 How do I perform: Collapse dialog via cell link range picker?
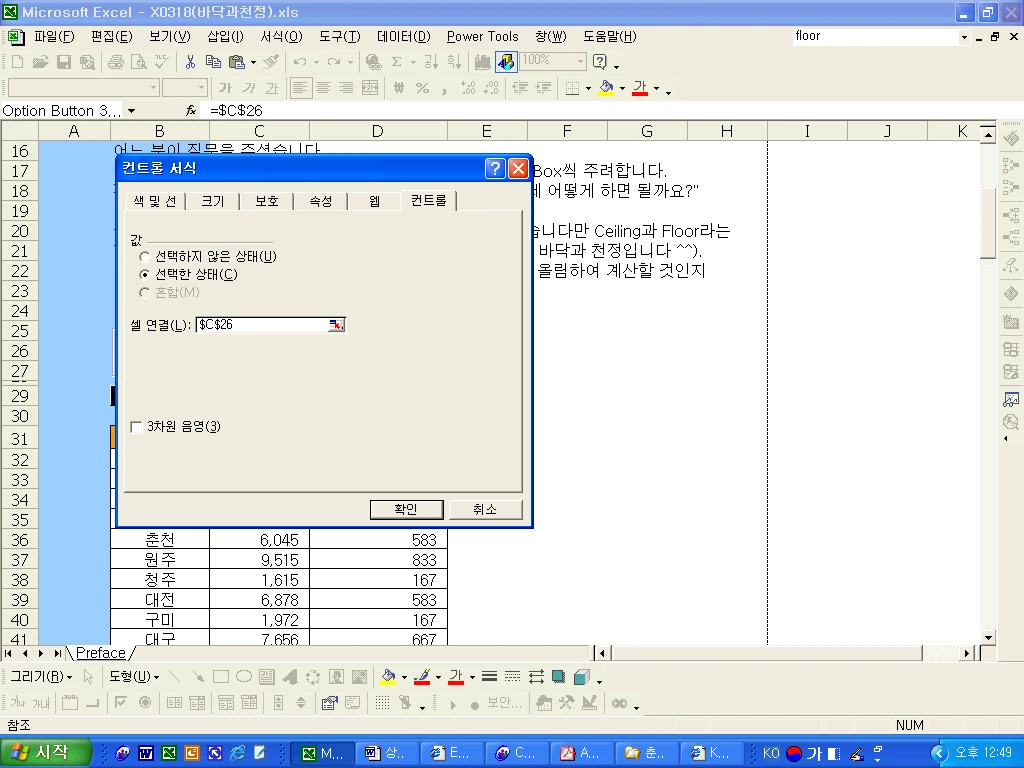point(336,325)
